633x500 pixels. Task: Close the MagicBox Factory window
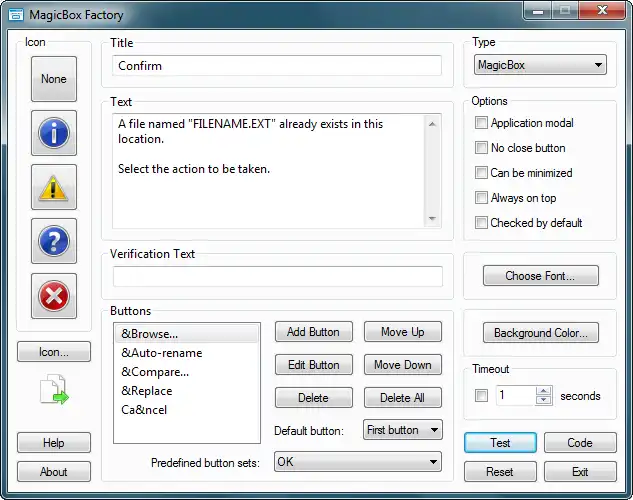coord(602,11)
